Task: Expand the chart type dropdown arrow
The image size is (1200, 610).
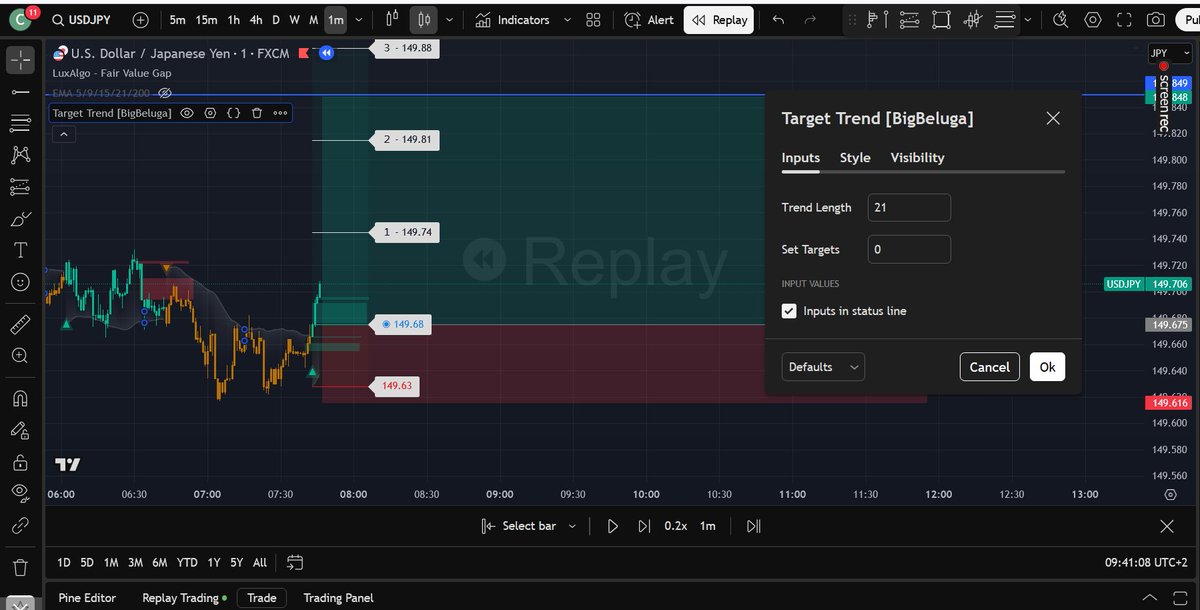Action: point(449,20)
